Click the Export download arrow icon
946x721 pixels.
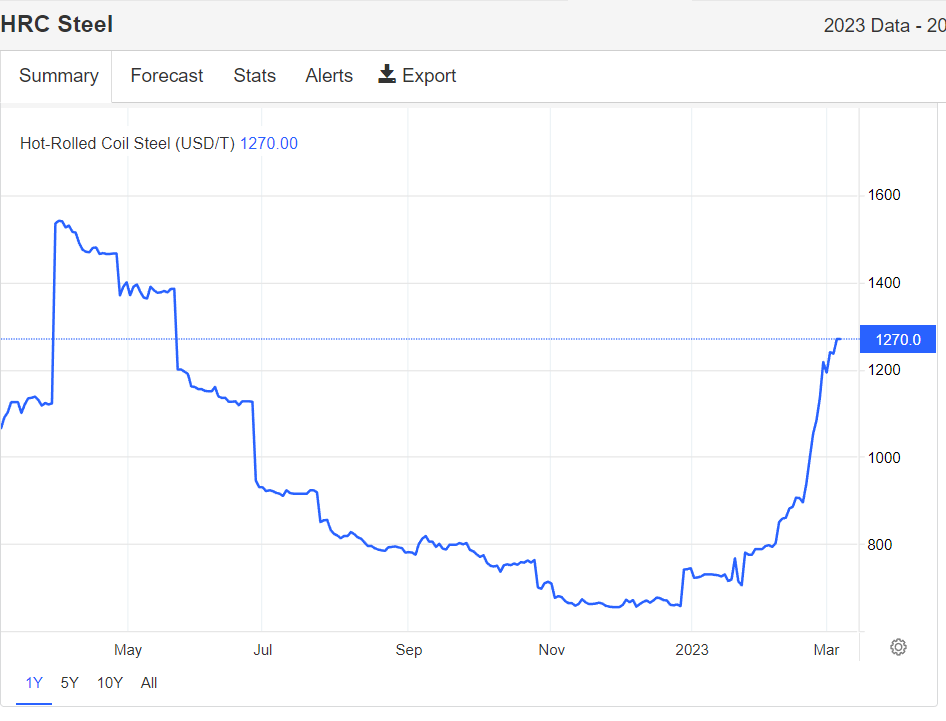[387, 75]
